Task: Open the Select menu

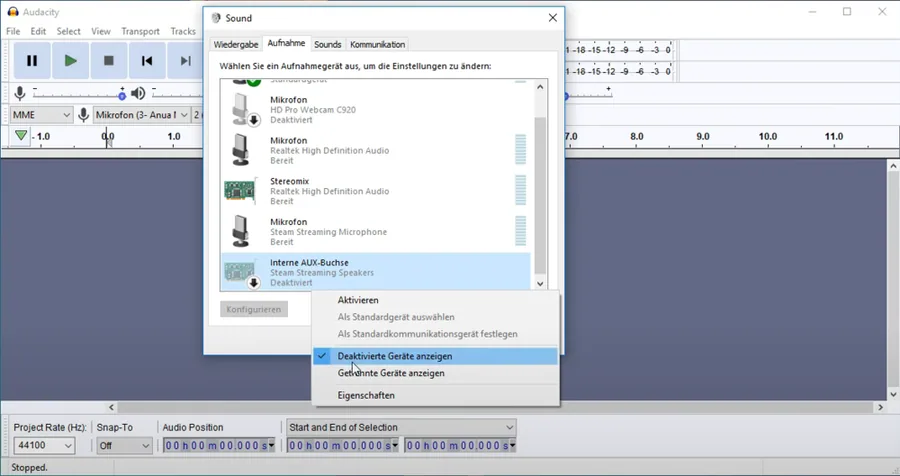Action: click(x=68, y=31)
